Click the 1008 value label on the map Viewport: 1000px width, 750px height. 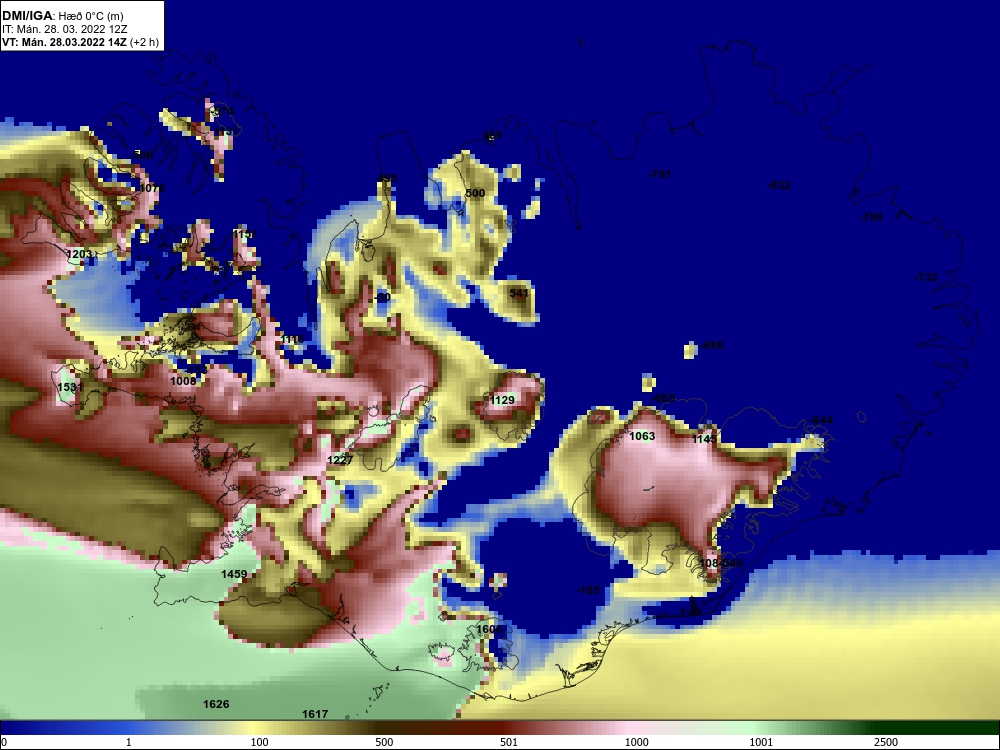[x=183, y=381]
